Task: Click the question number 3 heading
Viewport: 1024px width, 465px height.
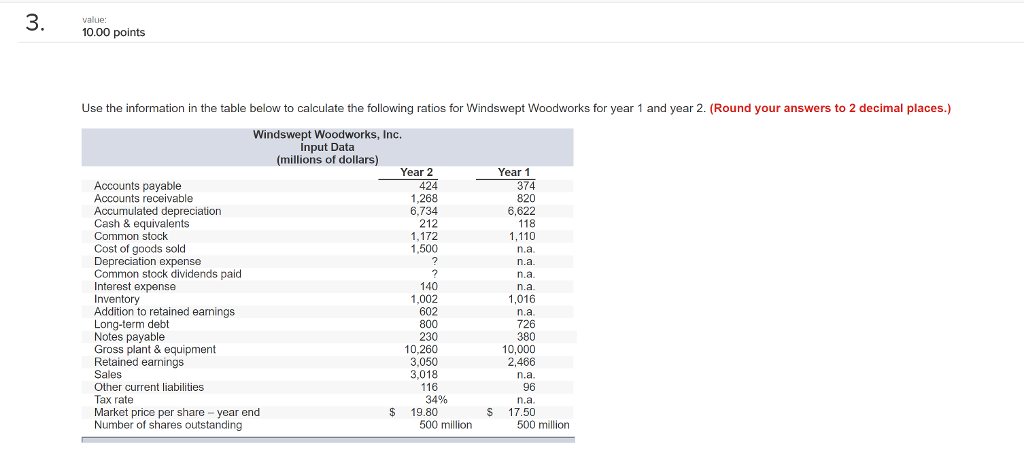Action: (x=36, y=22)
